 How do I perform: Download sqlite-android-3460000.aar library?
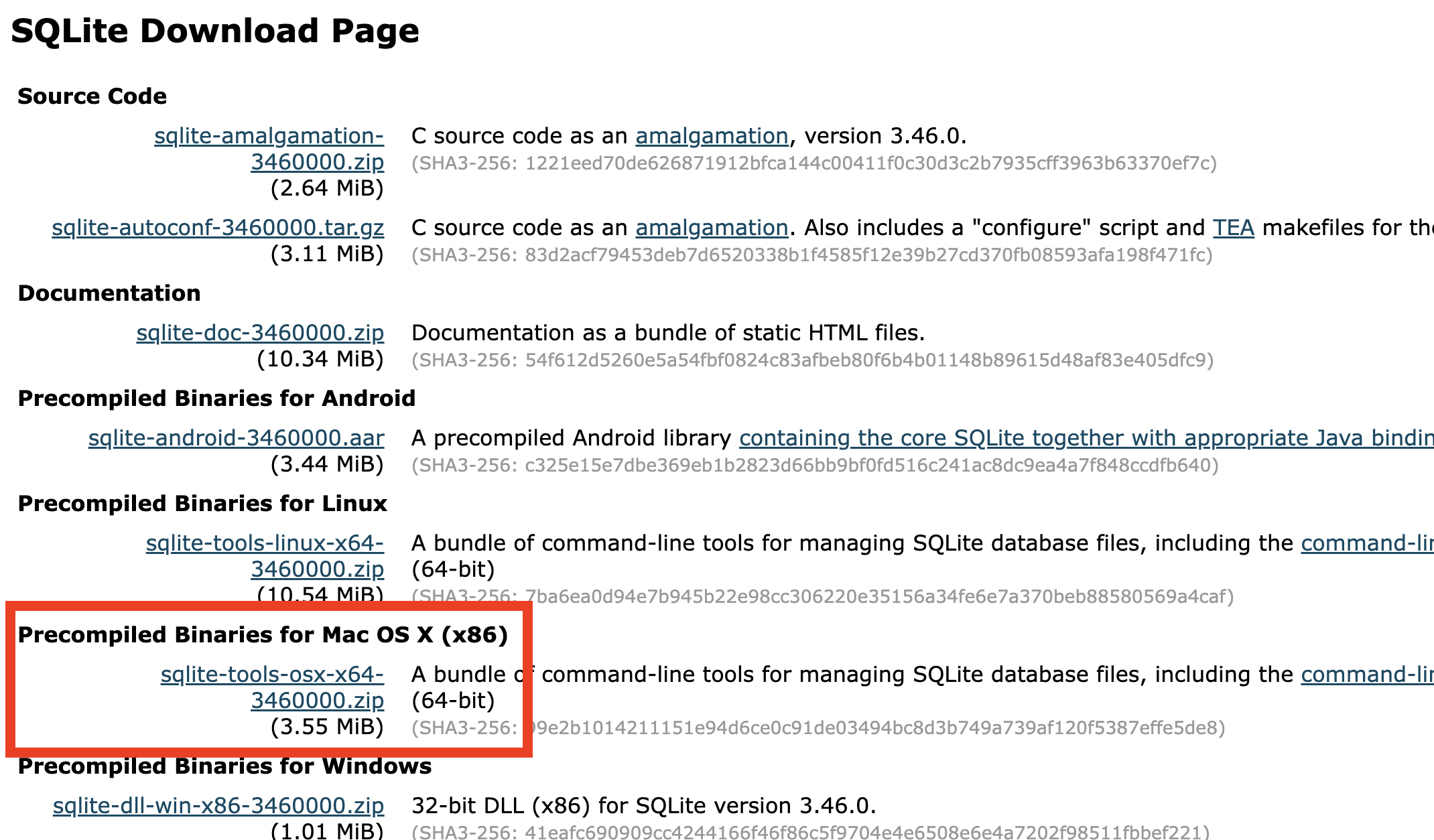237,438
